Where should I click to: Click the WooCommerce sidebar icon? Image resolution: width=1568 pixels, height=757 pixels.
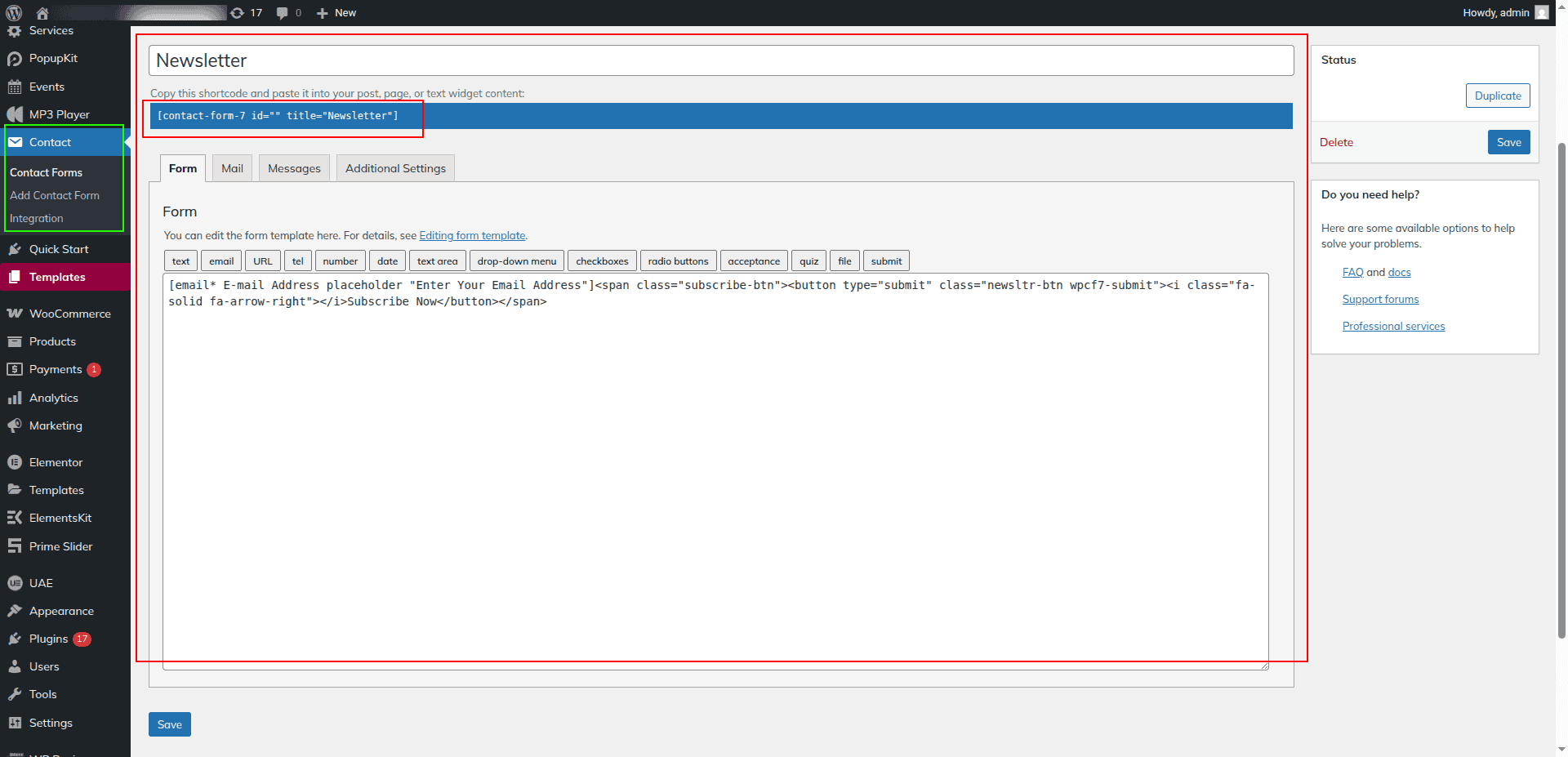click(15, 314)
